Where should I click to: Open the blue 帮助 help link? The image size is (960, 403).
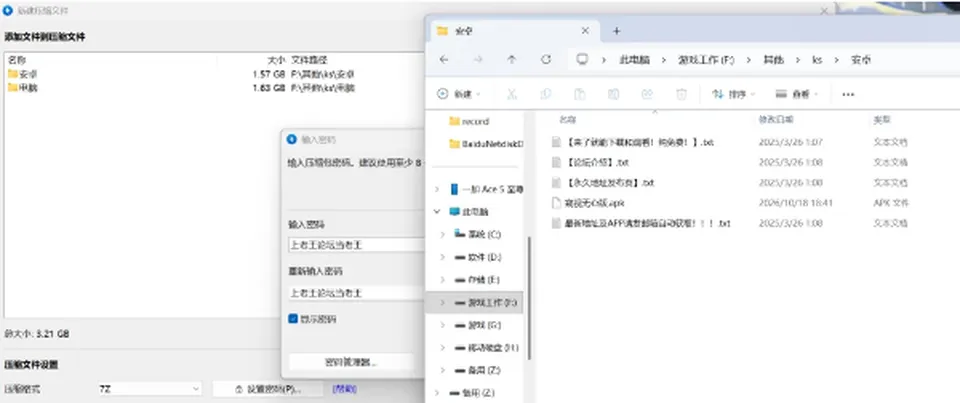tap(345, 389)
